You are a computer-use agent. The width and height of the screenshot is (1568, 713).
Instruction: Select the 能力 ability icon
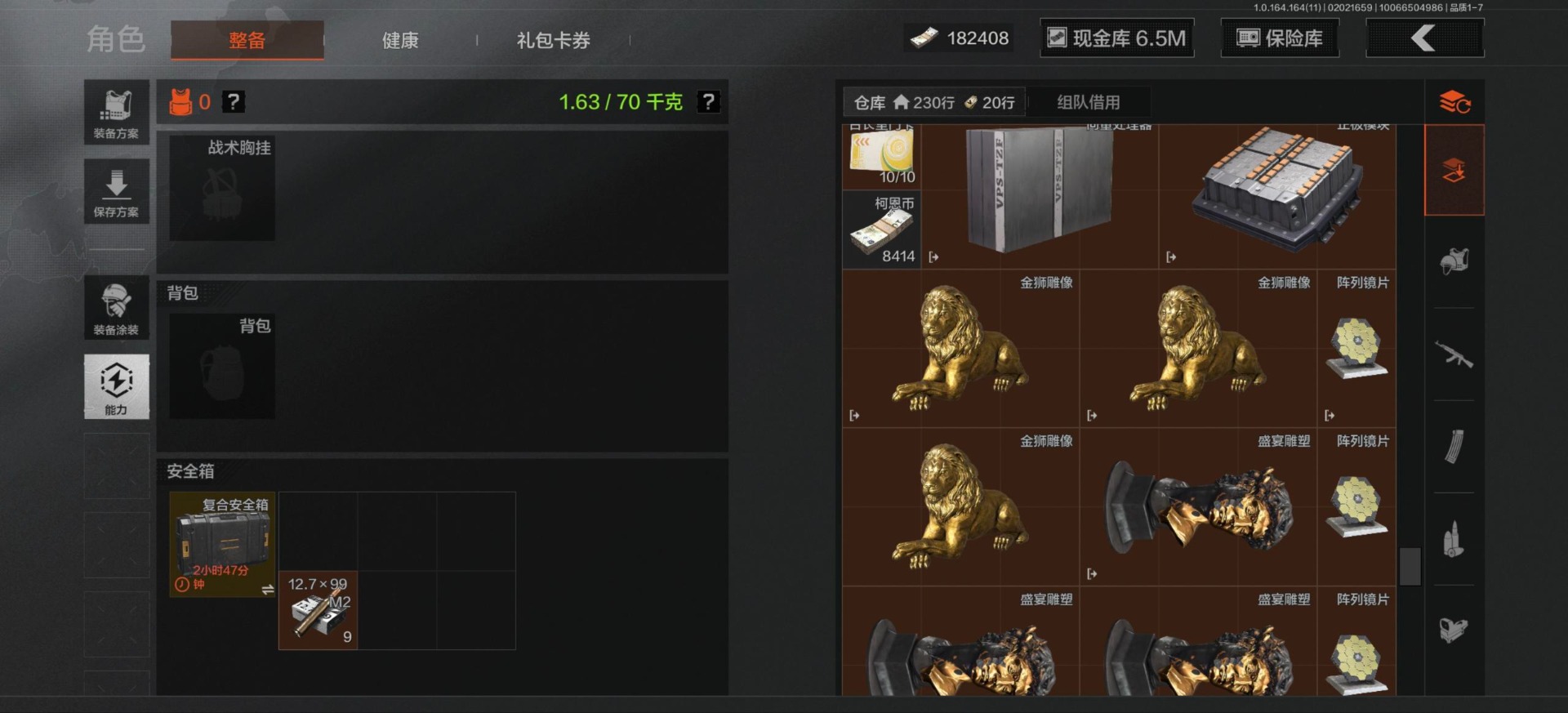(x=116, y=386)
